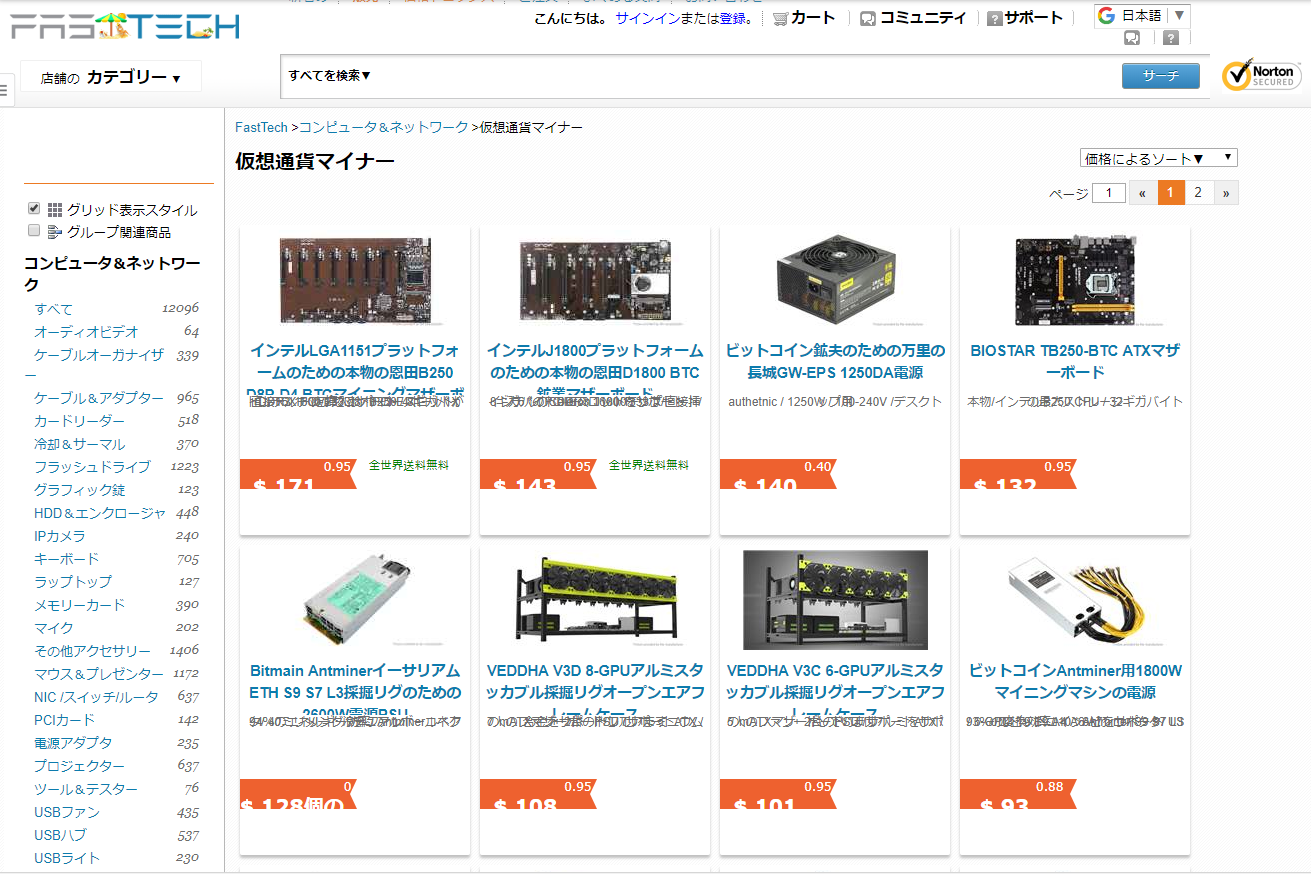Go to page 2 of results

[1198, 193]
